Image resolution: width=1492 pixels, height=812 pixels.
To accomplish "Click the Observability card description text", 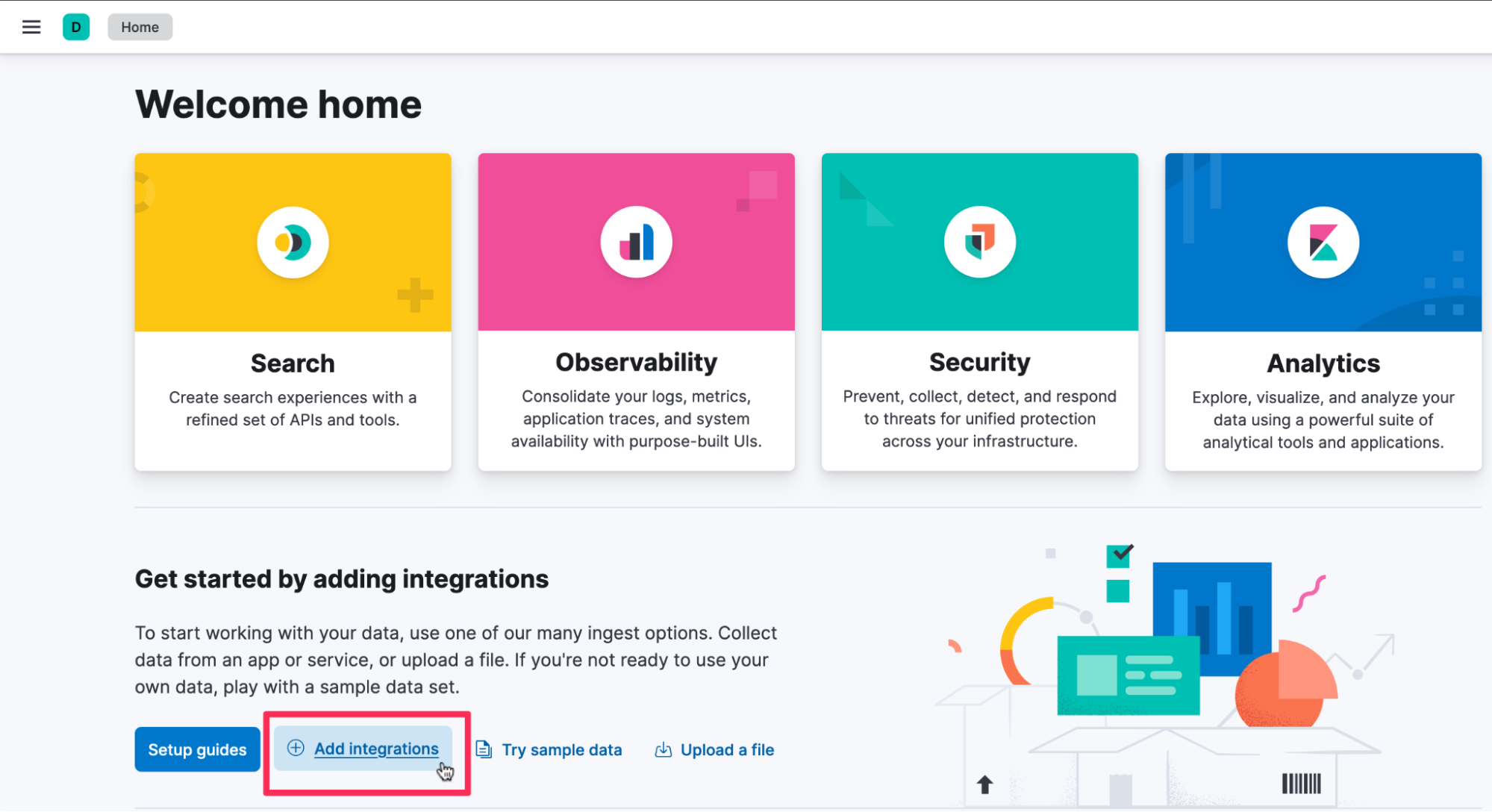I will pyautogui.click(x=636, y=419).
